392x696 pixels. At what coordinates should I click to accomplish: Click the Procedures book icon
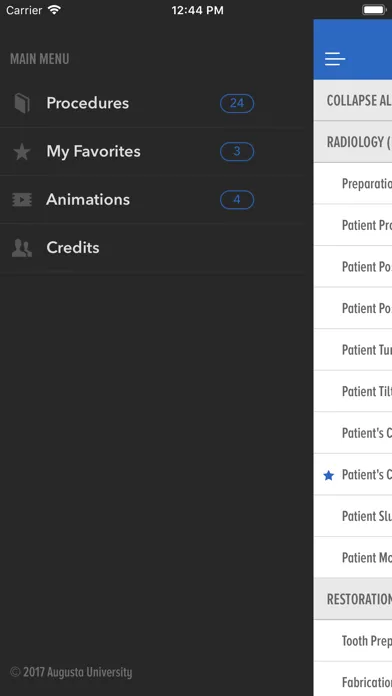[22, 103]
